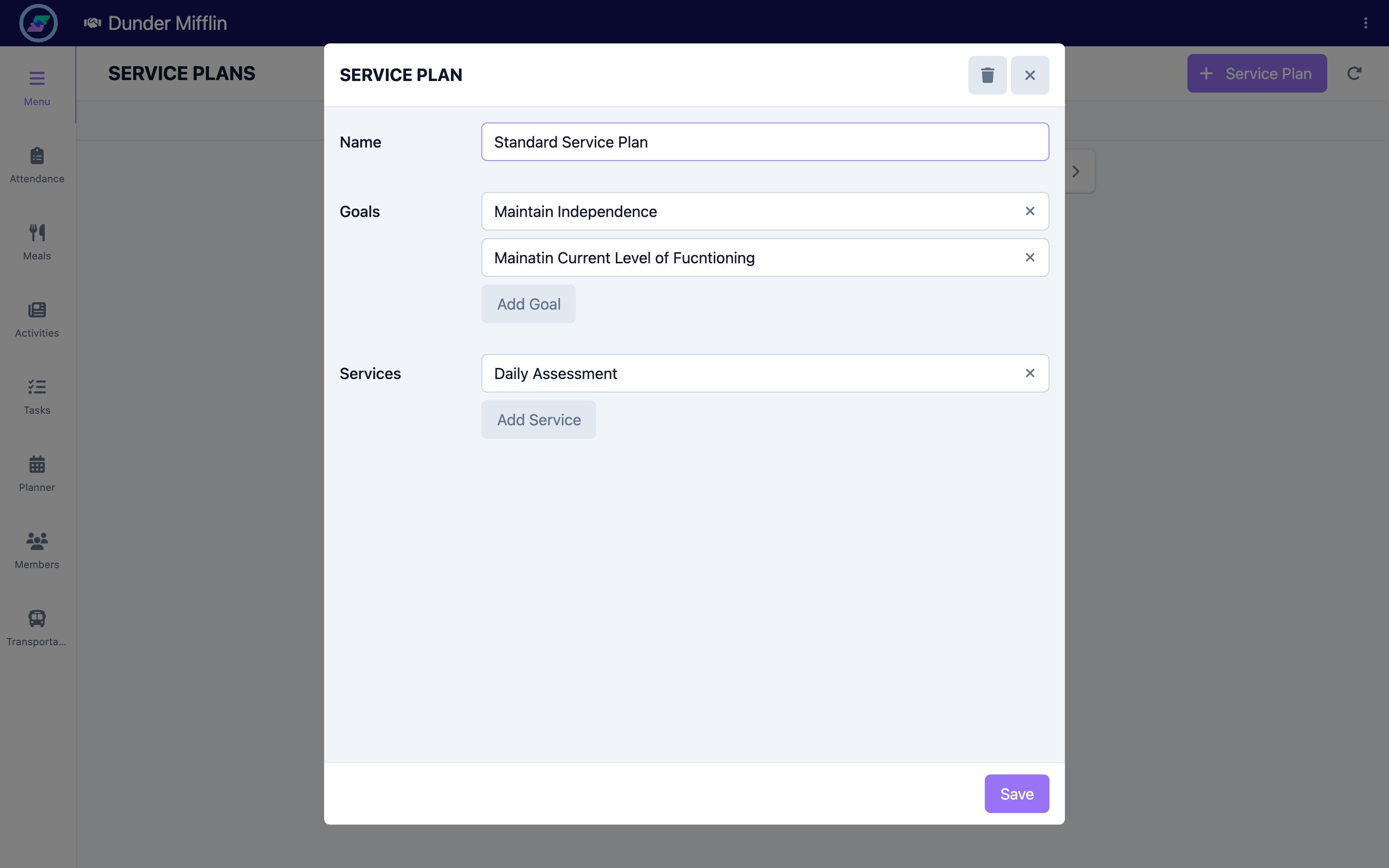1389x868 pixels.
Task: Remove the Mainatin Current Level goal
Action: click(x=1030, y=258)
